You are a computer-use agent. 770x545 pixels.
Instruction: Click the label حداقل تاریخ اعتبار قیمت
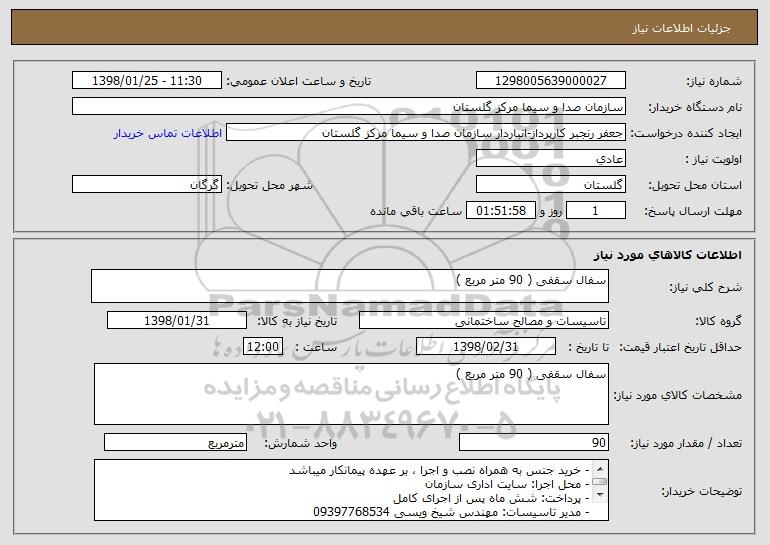[x=680, y=347]
